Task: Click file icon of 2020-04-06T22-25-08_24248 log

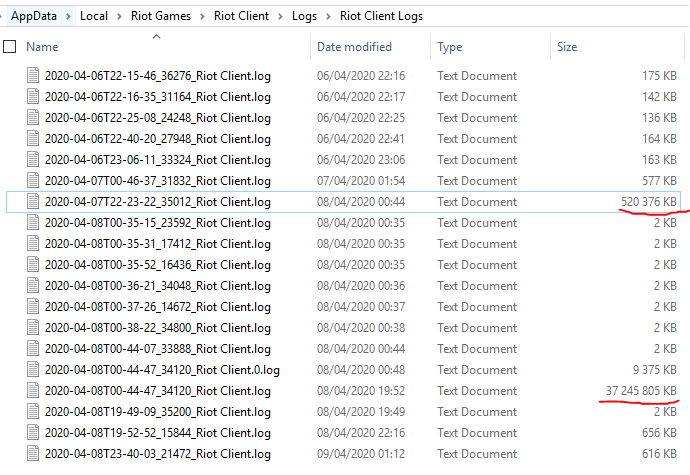Action: point(33,118)
